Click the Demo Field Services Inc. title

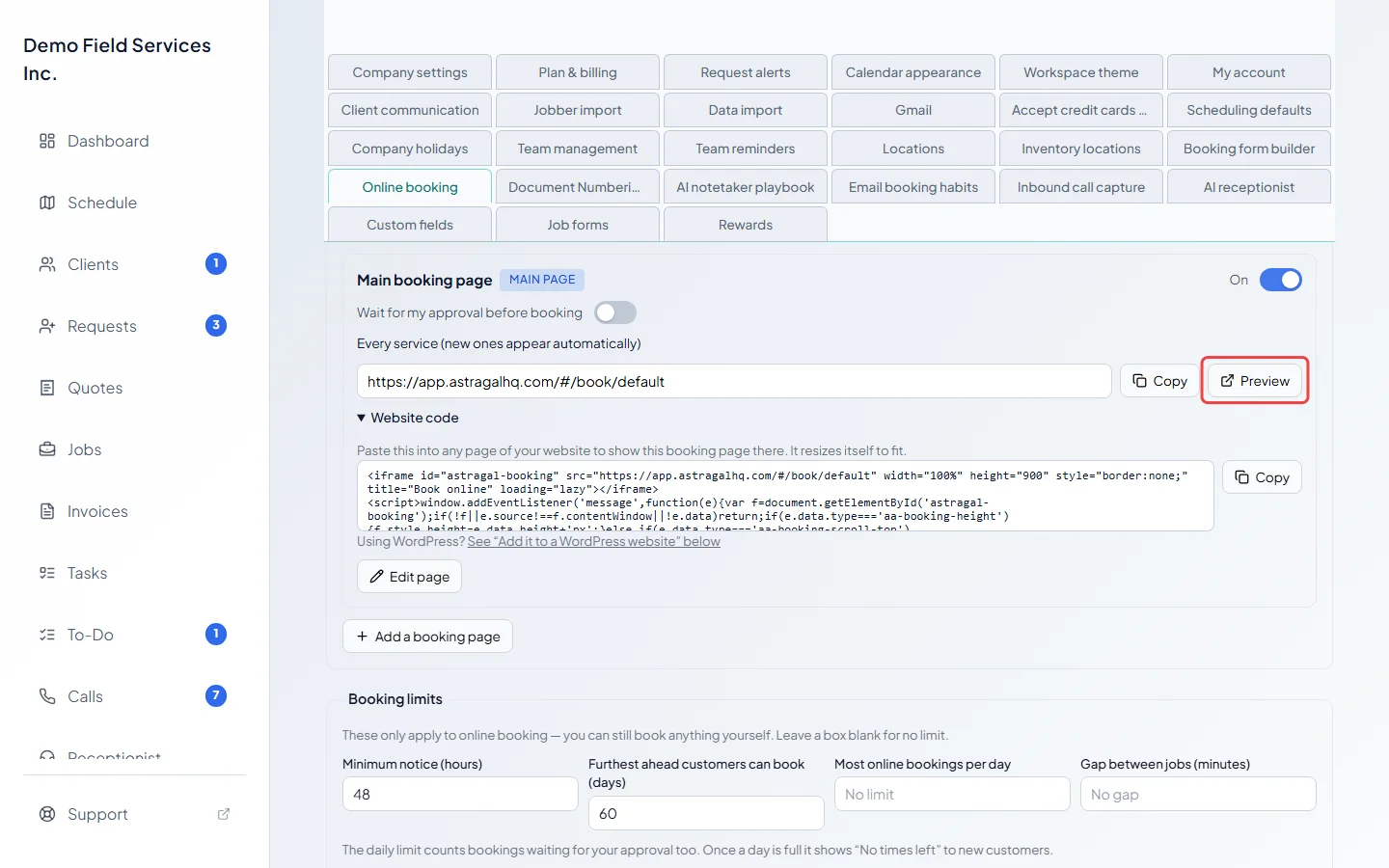click(x=118, y=59)
